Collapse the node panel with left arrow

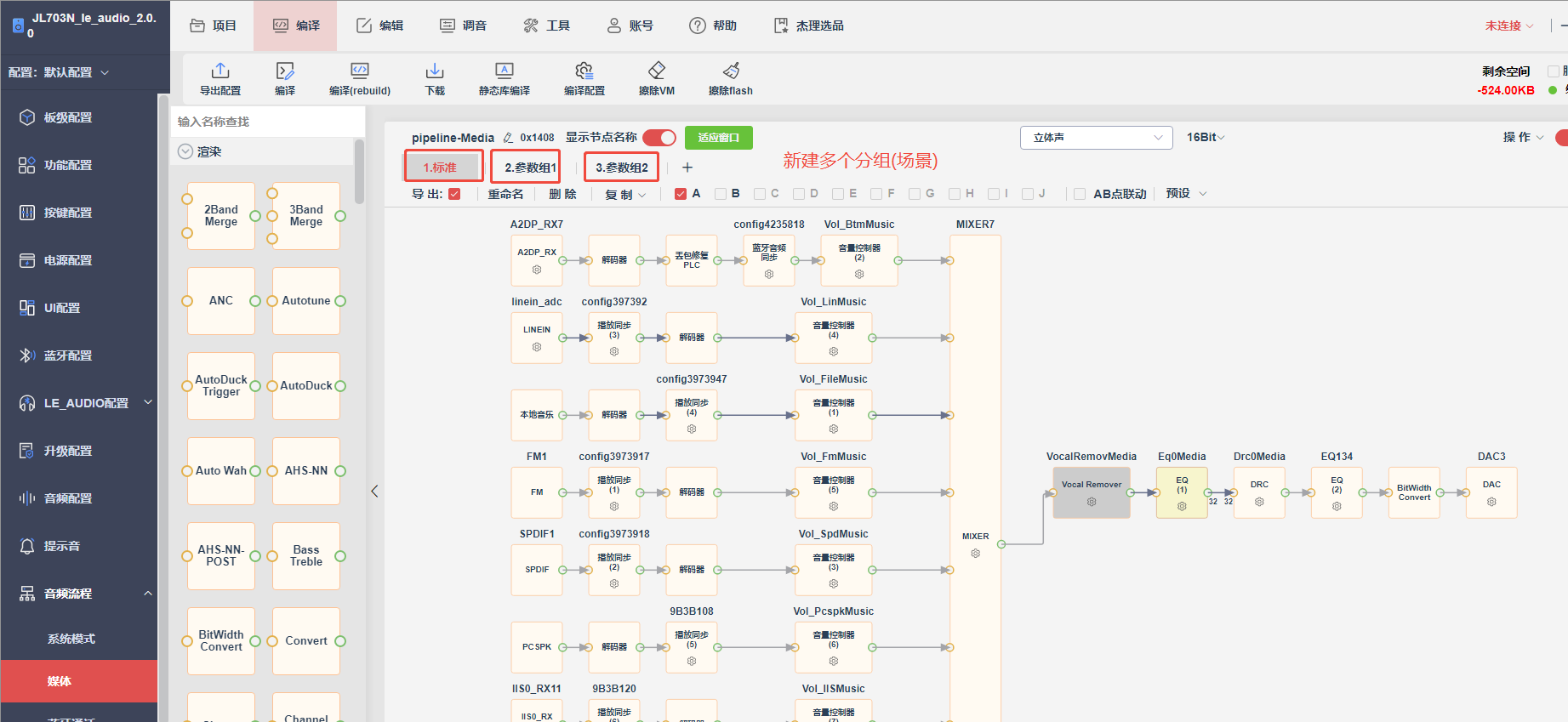pyautogui.click(x=374, y=492)
